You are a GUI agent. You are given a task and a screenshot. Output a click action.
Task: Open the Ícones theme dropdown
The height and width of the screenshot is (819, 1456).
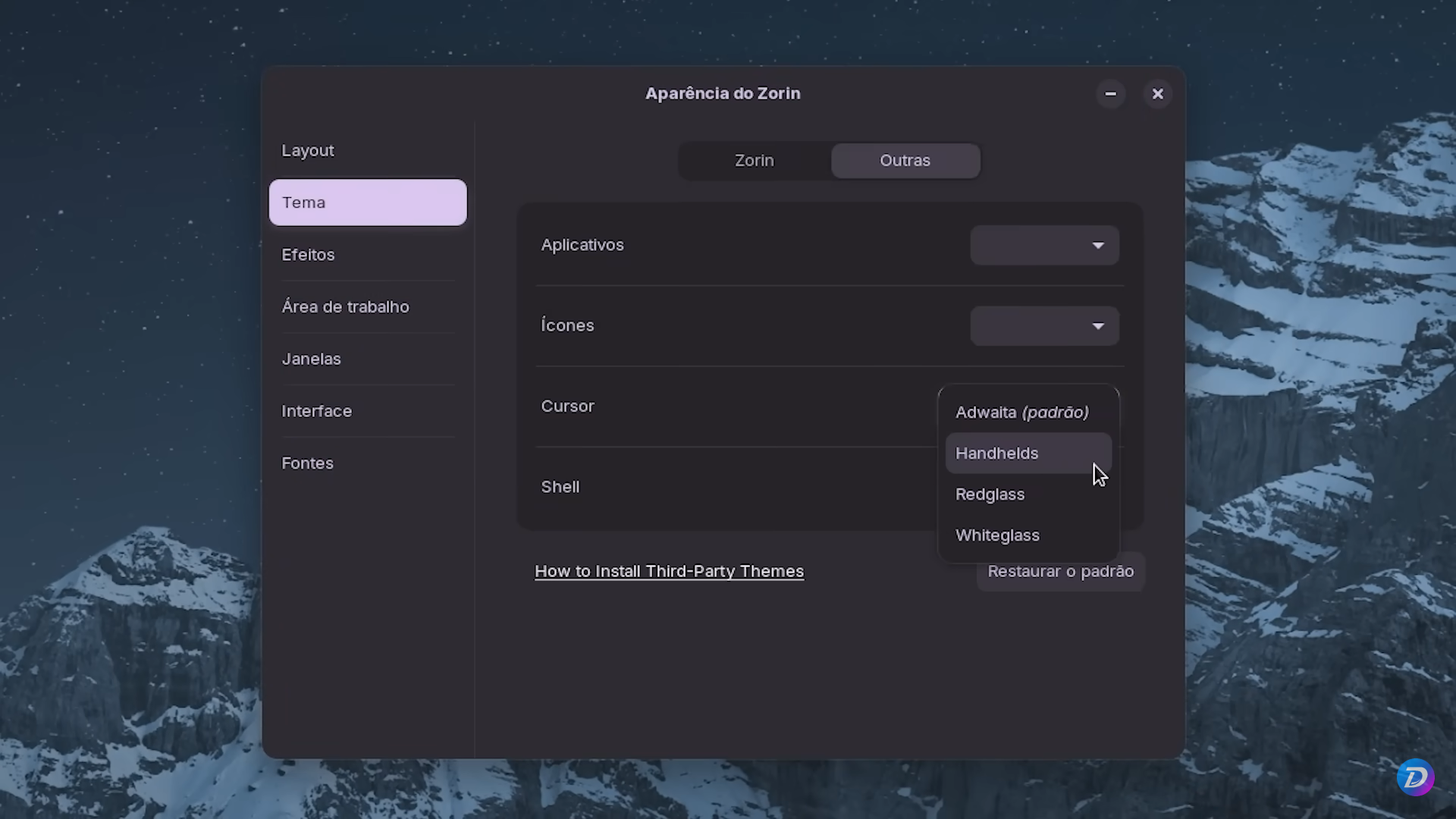tap(1043, 325)
